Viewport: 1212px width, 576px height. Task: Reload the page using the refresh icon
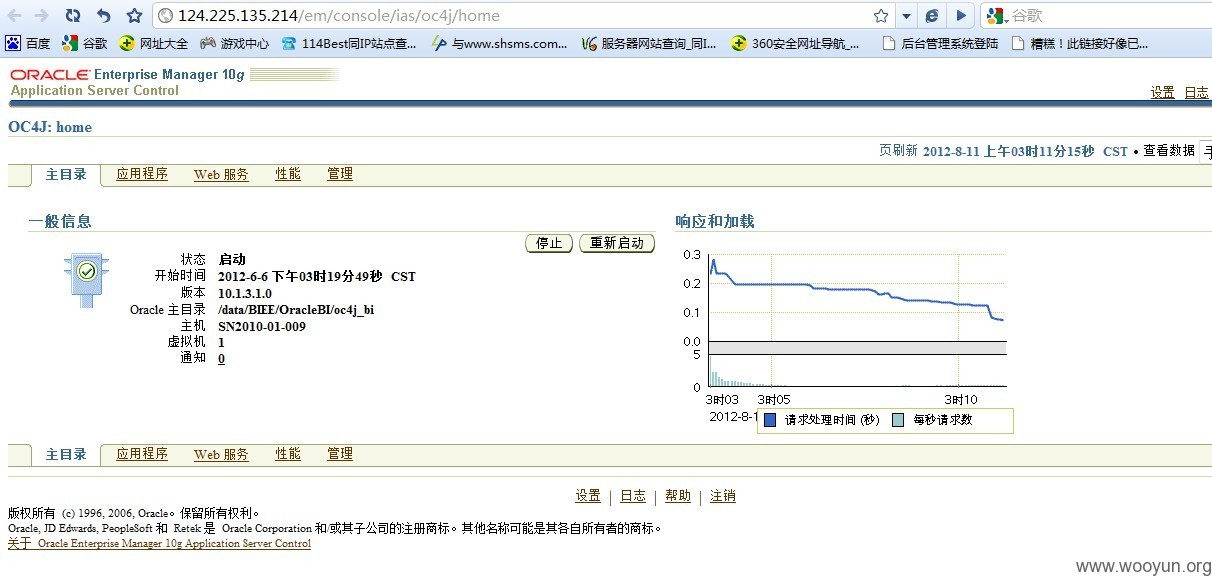pos(73,16)
